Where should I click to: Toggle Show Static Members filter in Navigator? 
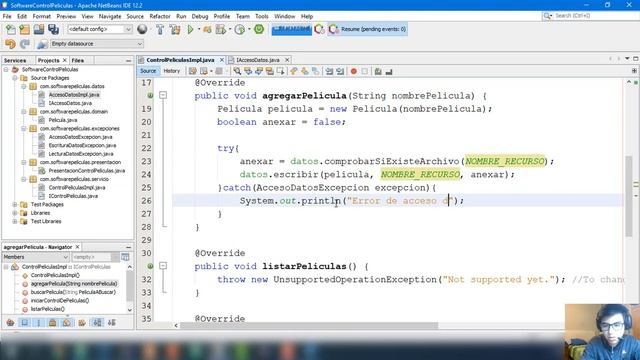point(39,322)
